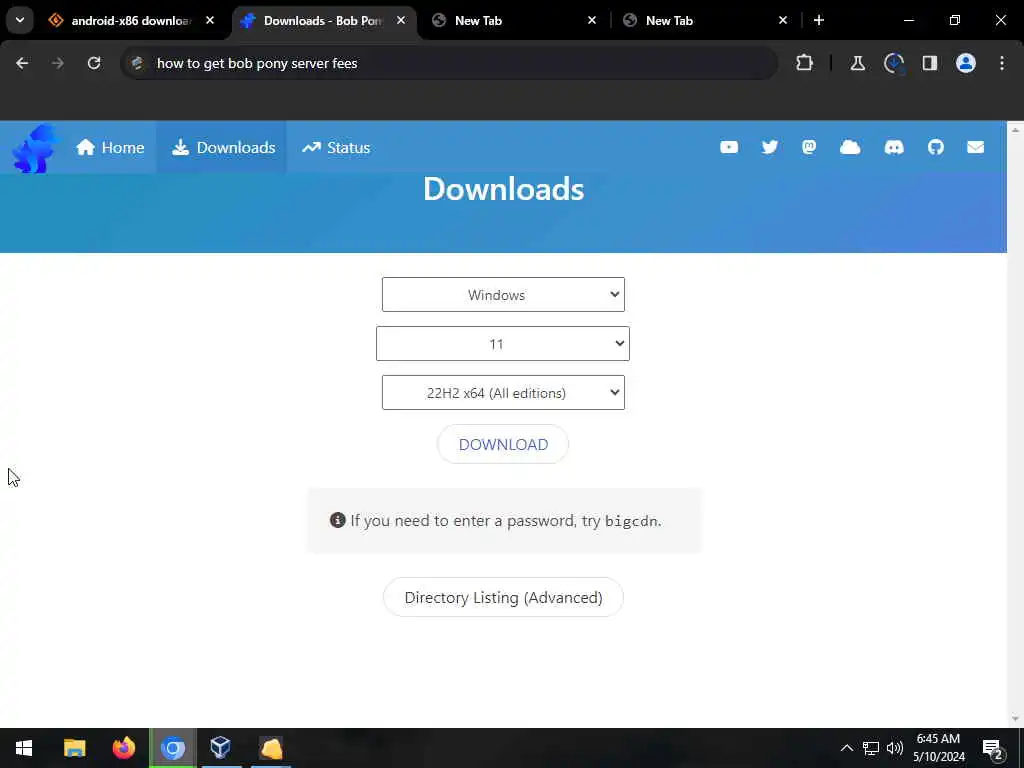Add a new tab with the plus button

pyautogui.click(x=819, y=20)
